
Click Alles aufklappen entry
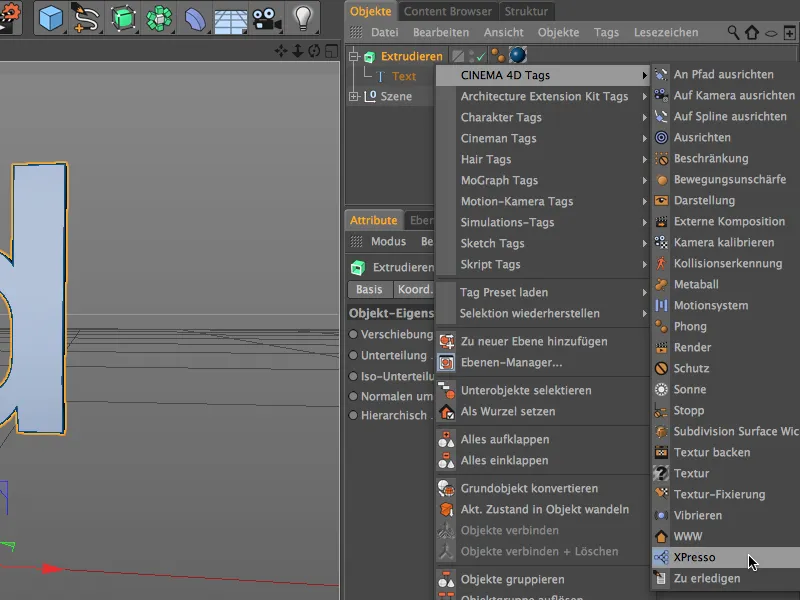point(543,439)
